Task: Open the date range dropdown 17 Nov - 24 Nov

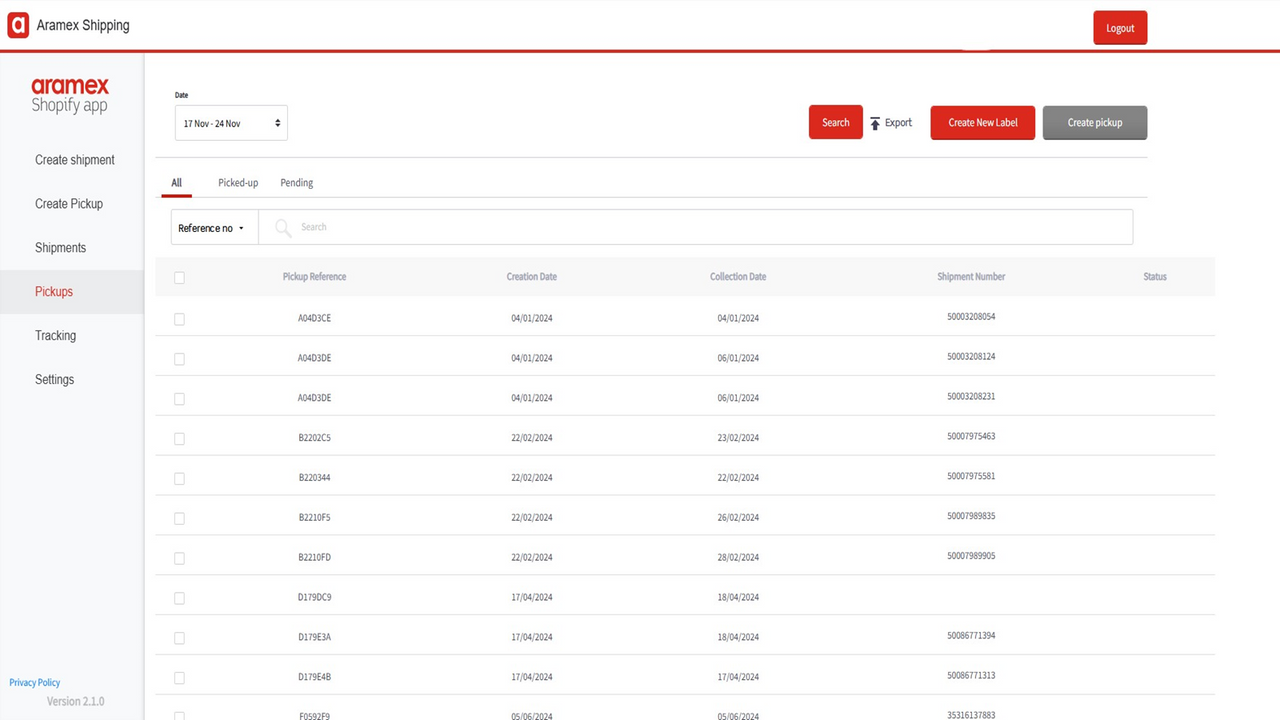Action: [x=231, y=123]
